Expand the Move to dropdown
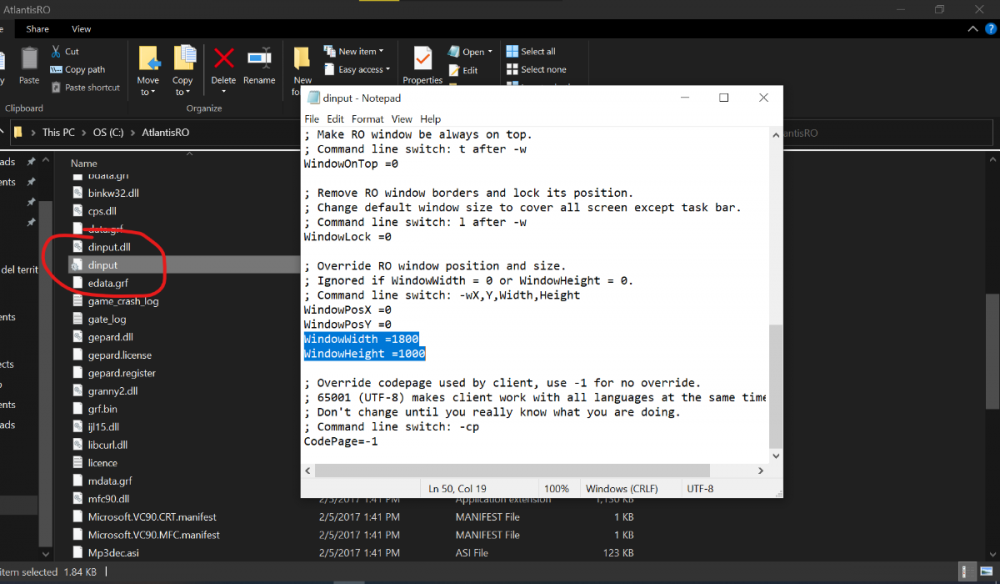Viewport: 1000px width, 584px height. [x=148, y=92]
